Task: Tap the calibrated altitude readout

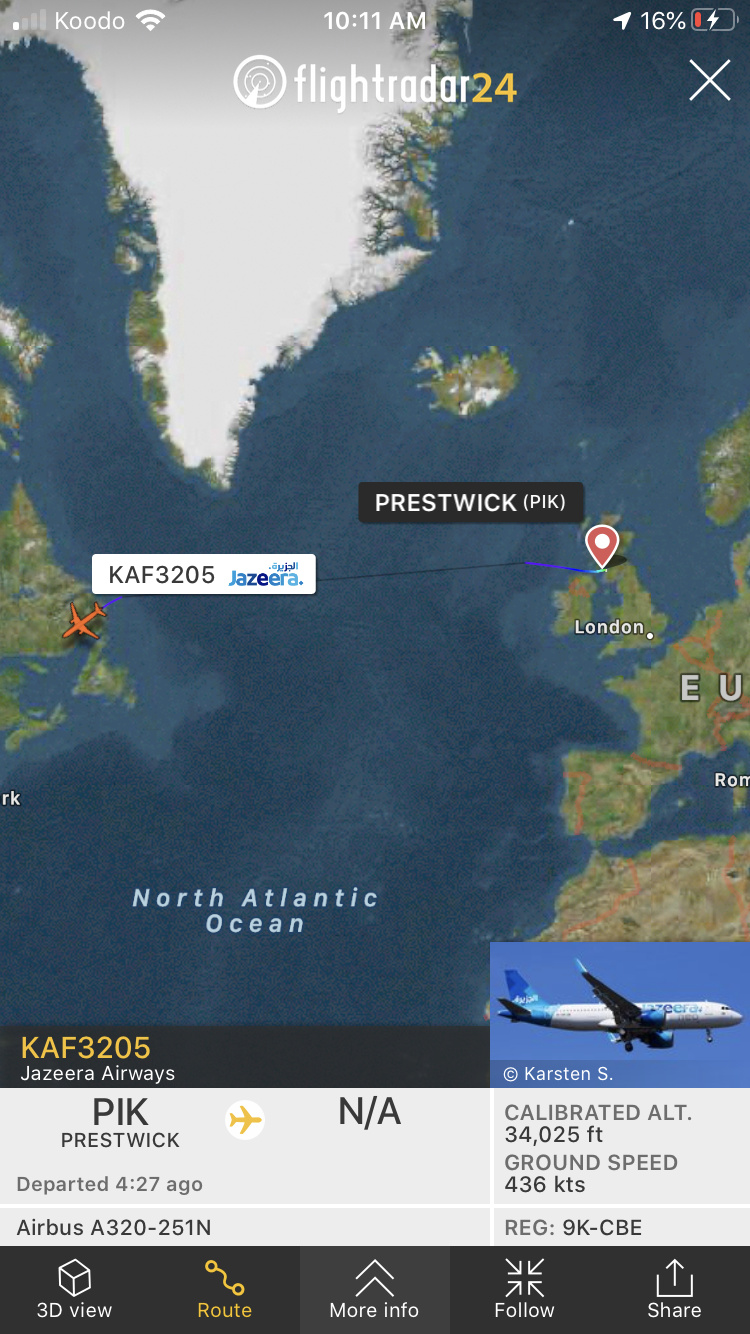Action: click(x=598, y=1124)
